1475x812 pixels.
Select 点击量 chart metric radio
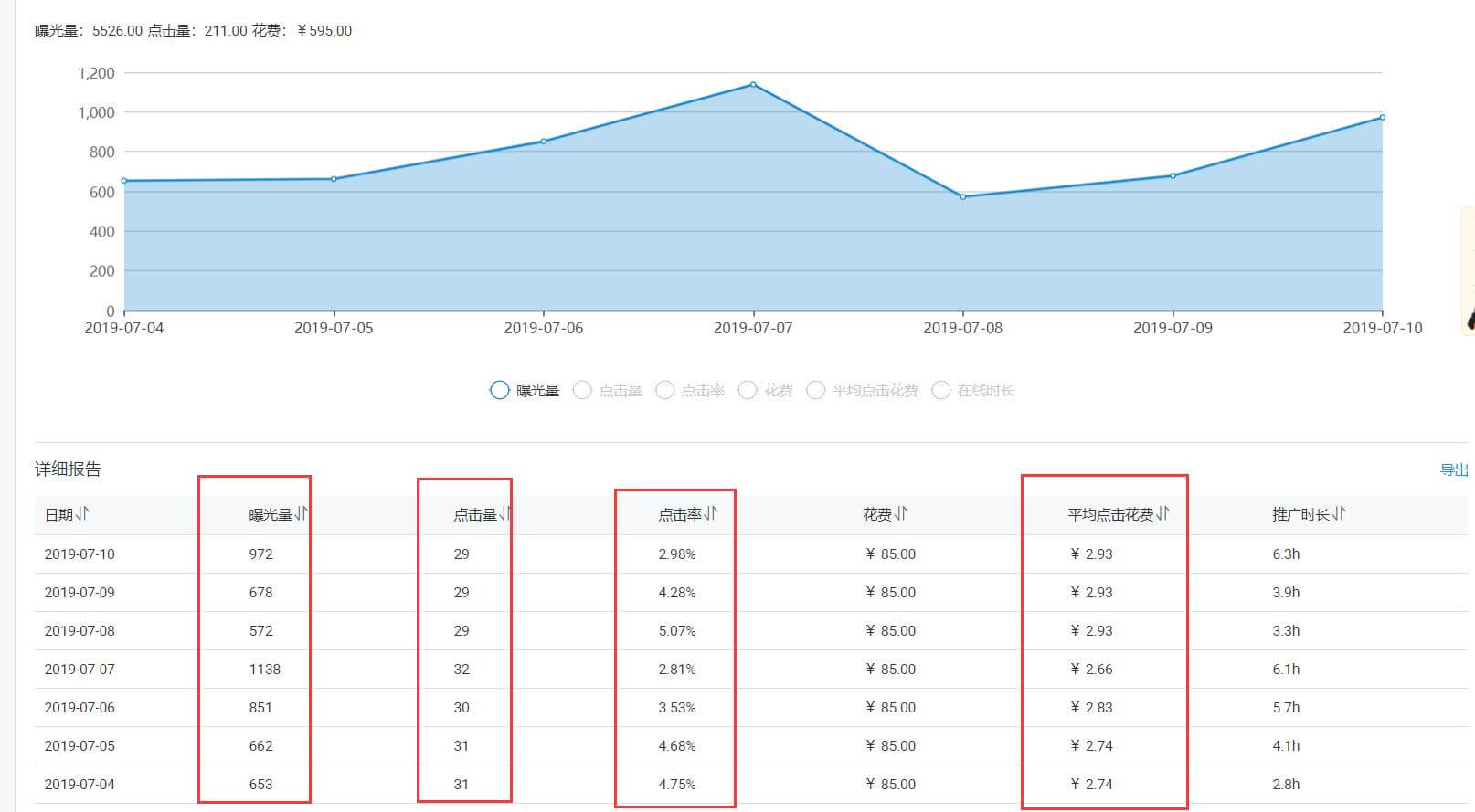coord(582,391)
